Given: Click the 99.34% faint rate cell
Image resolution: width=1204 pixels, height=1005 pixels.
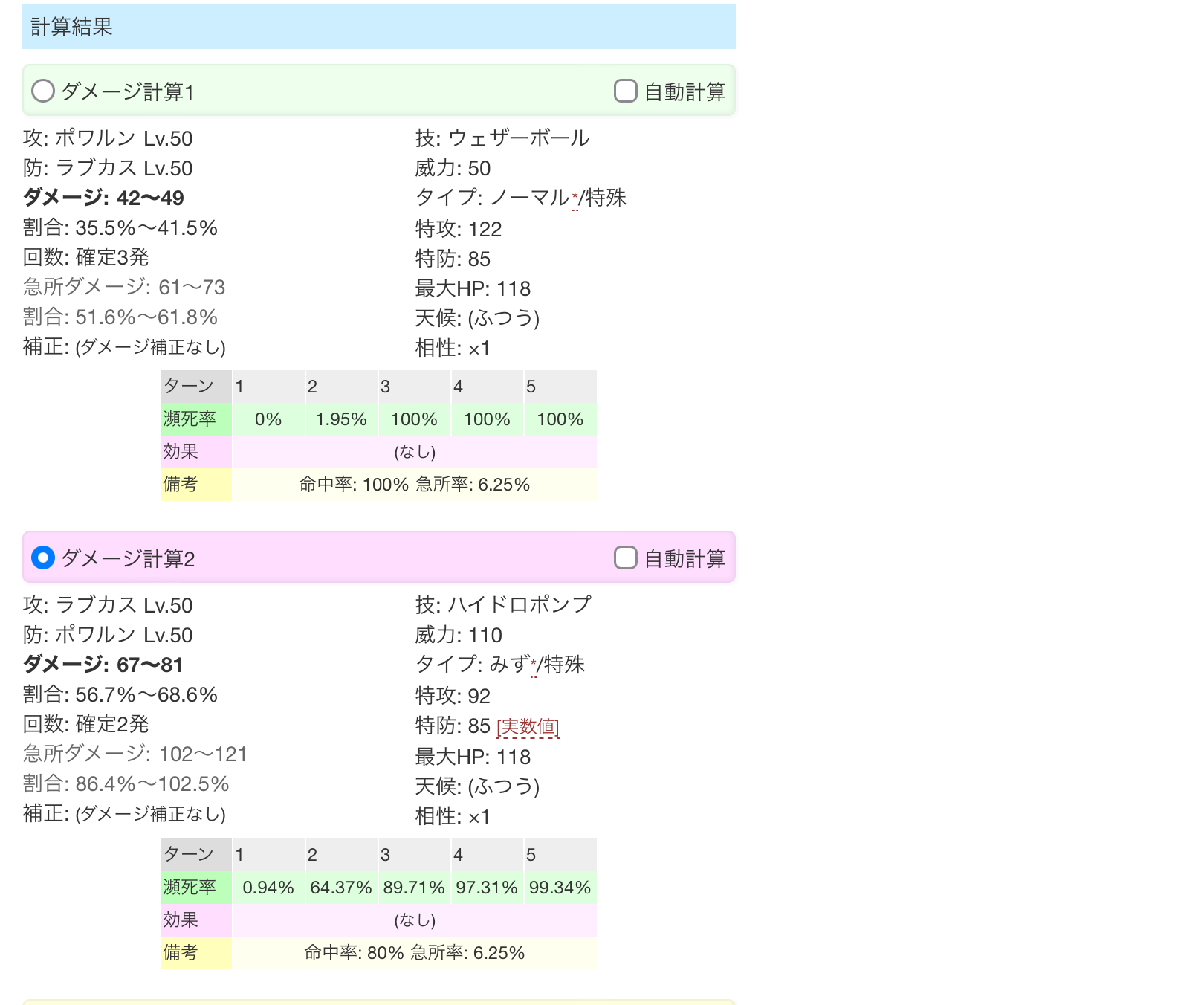Looking at the screenshot, I should coord(560,888).
